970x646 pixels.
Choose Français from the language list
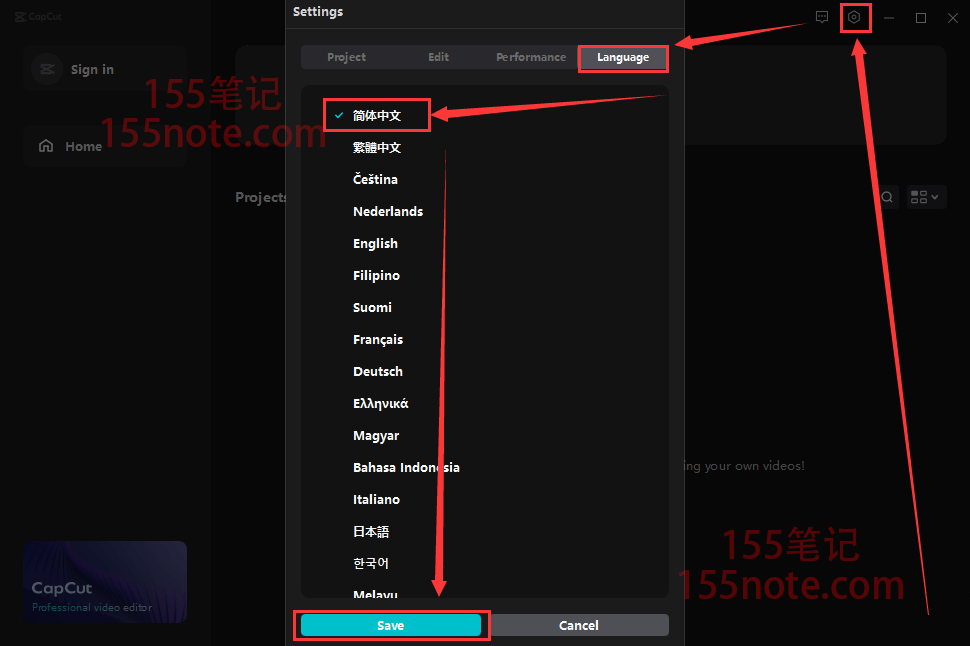click(x=378, y=340)
